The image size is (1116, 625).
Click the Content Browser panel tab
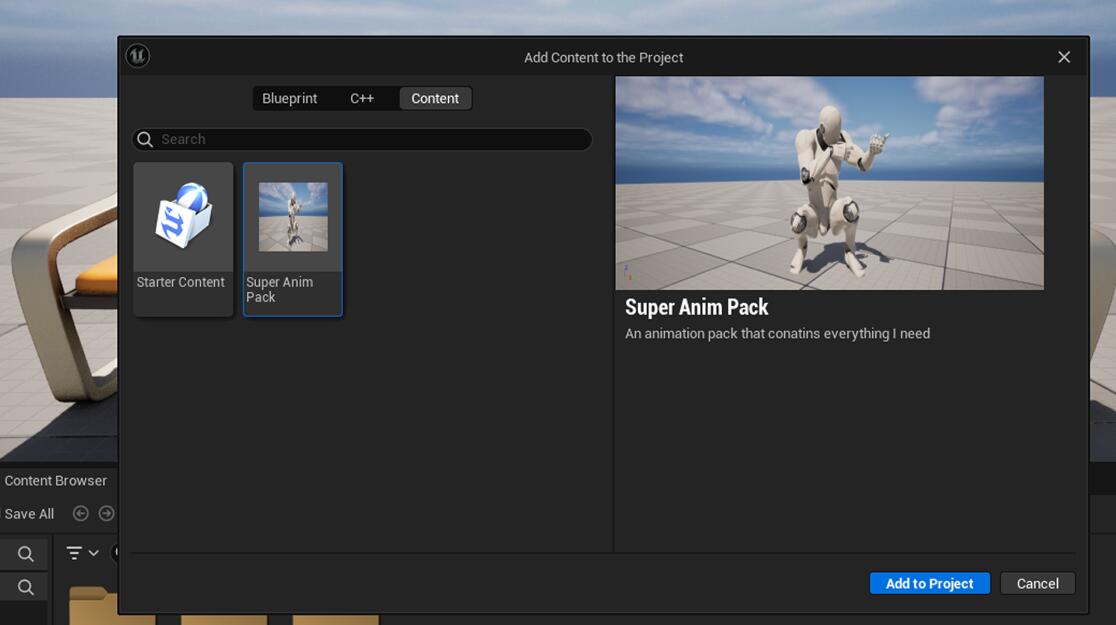coord(55,481)
